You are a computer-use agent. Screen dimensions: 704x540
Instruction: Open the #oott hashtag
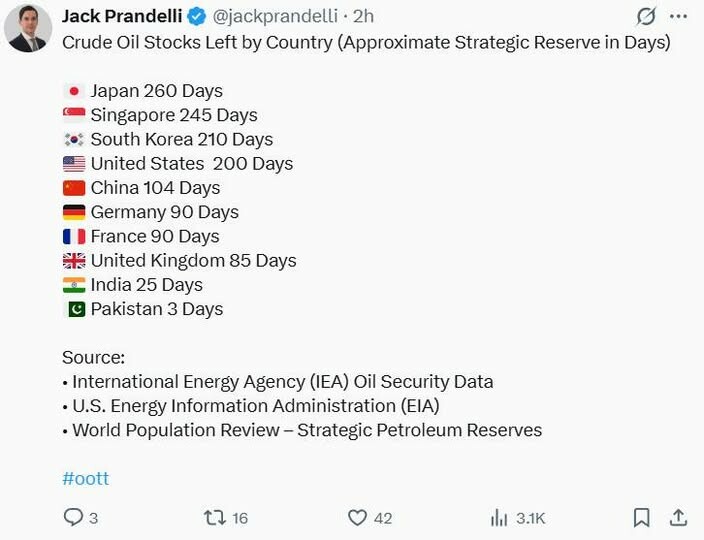click(85, 478)
